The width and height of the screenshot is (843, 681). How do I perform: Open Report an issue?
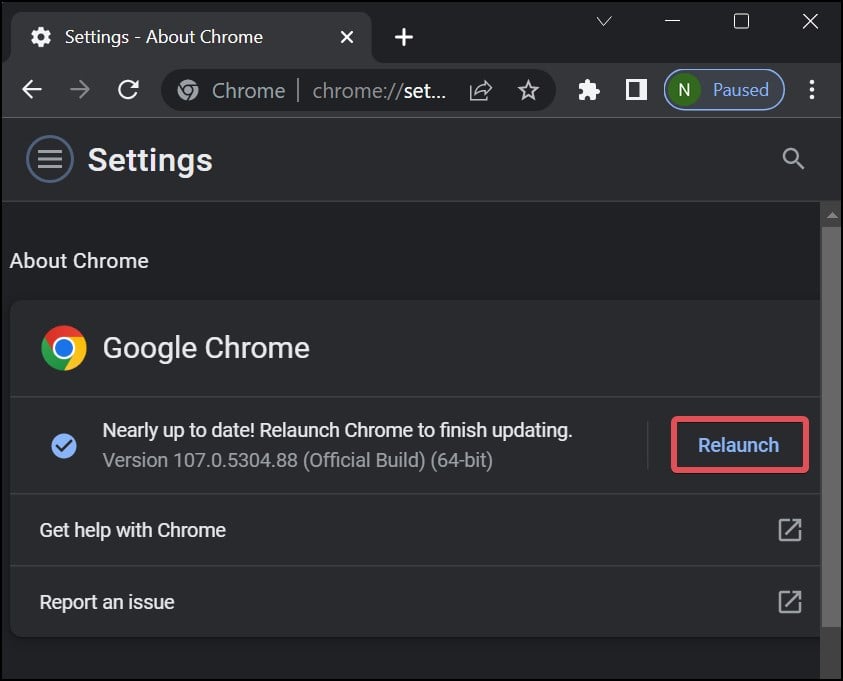tap(415, 602)
